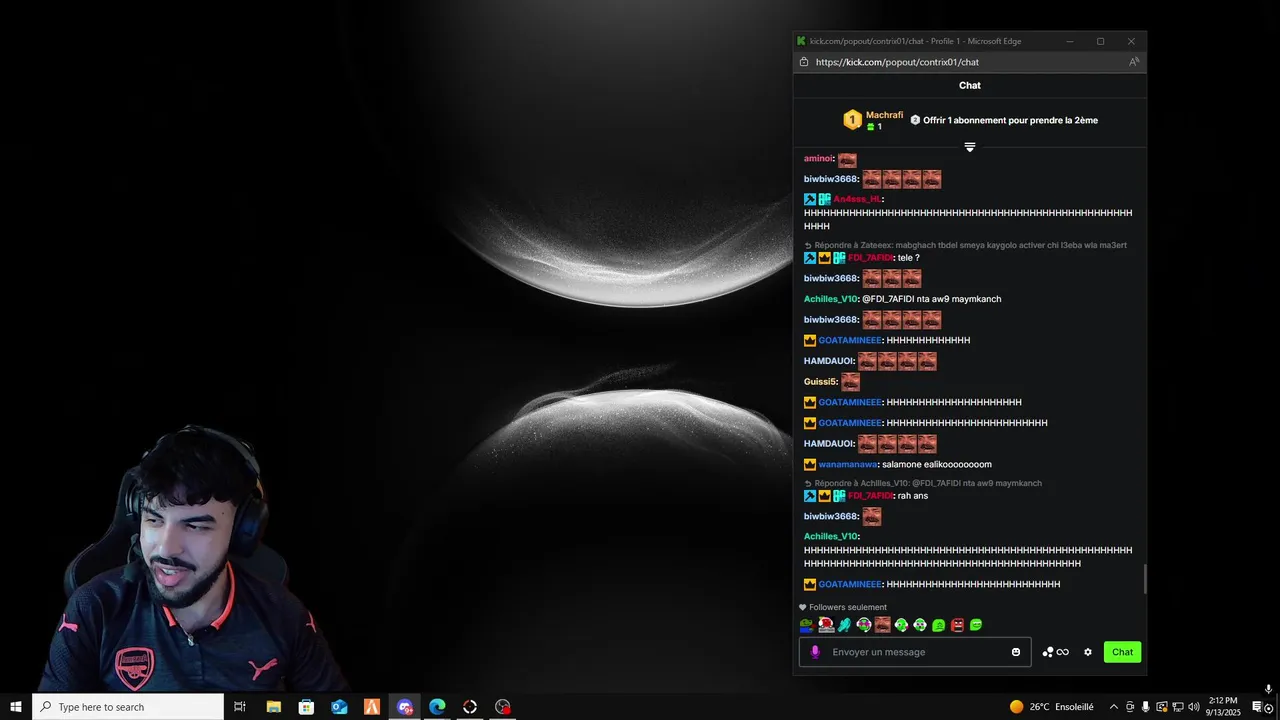Click the 'rah ans' message text
The image size is (1280, 720).
913,496
